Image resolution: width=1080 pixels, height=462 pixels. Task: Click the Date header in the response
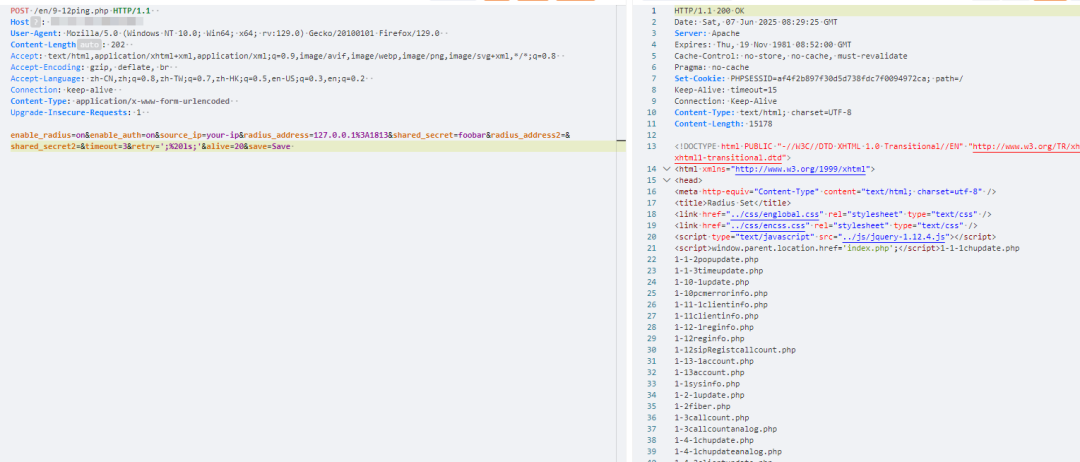coord(758,23)
